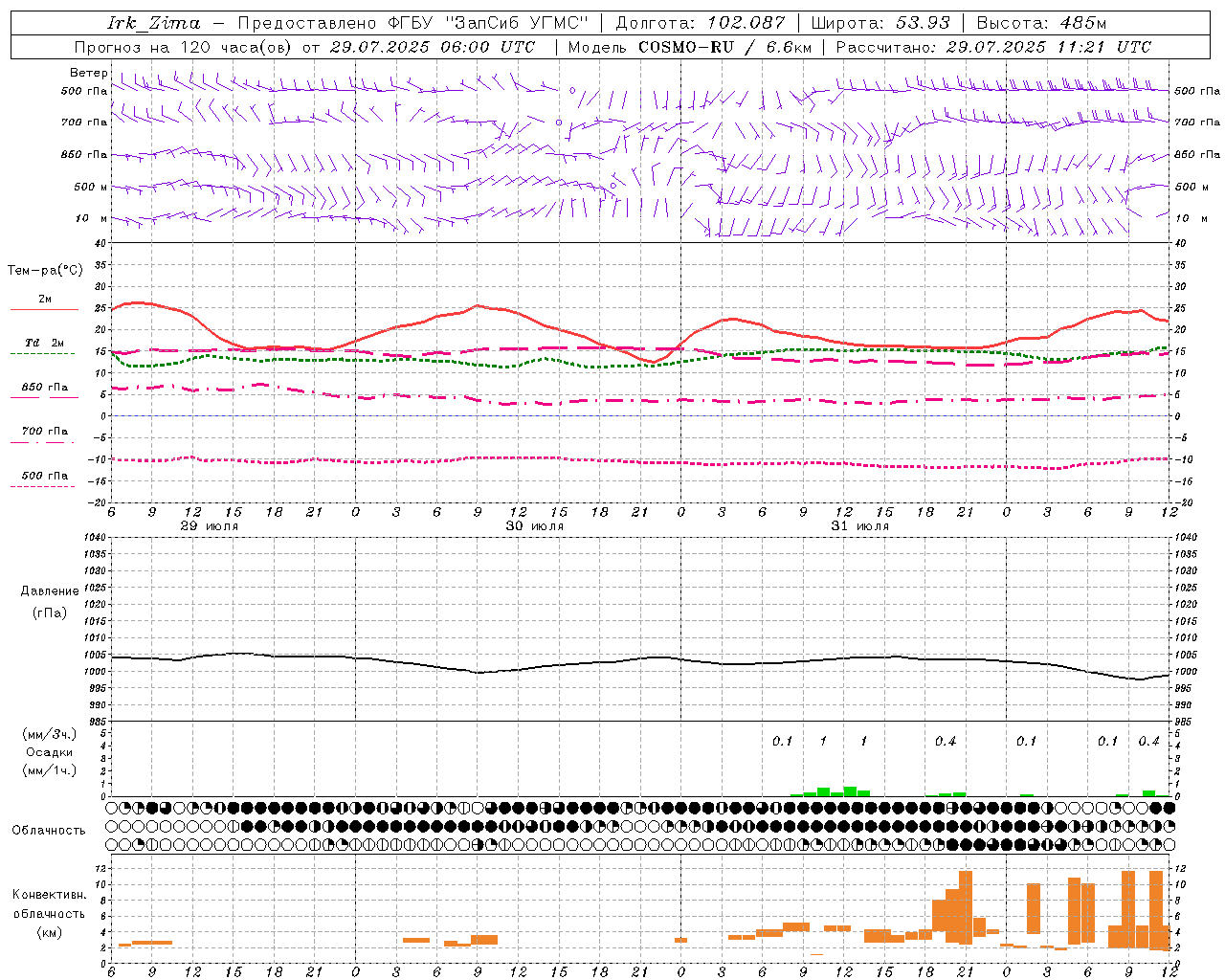This screenshot has height=980, width=1225.
Task: Click the 'Прогноз на 120 часа(ов)' text
Action: (184, 47)
